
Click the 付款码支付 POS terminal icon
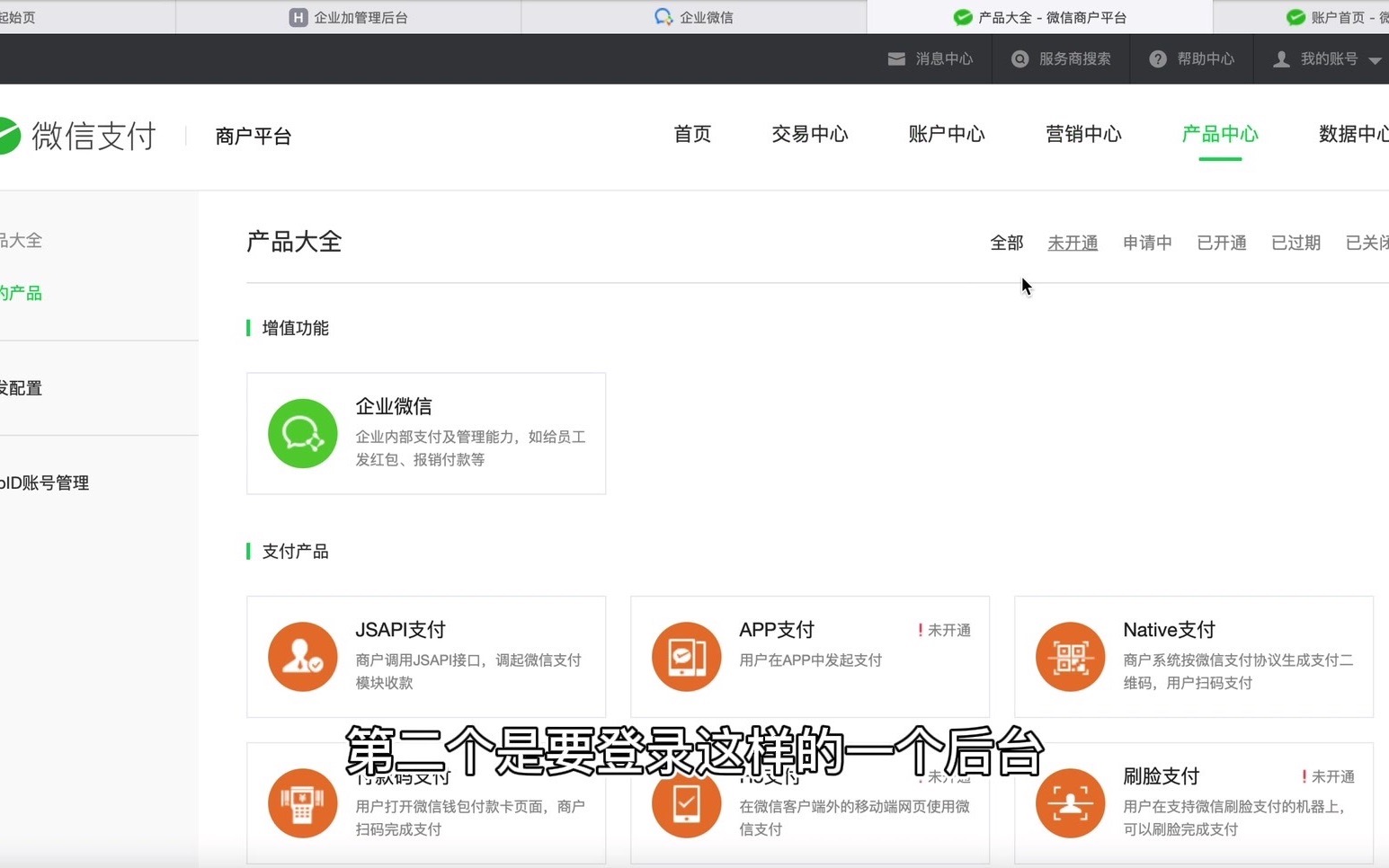pos(303,803)
